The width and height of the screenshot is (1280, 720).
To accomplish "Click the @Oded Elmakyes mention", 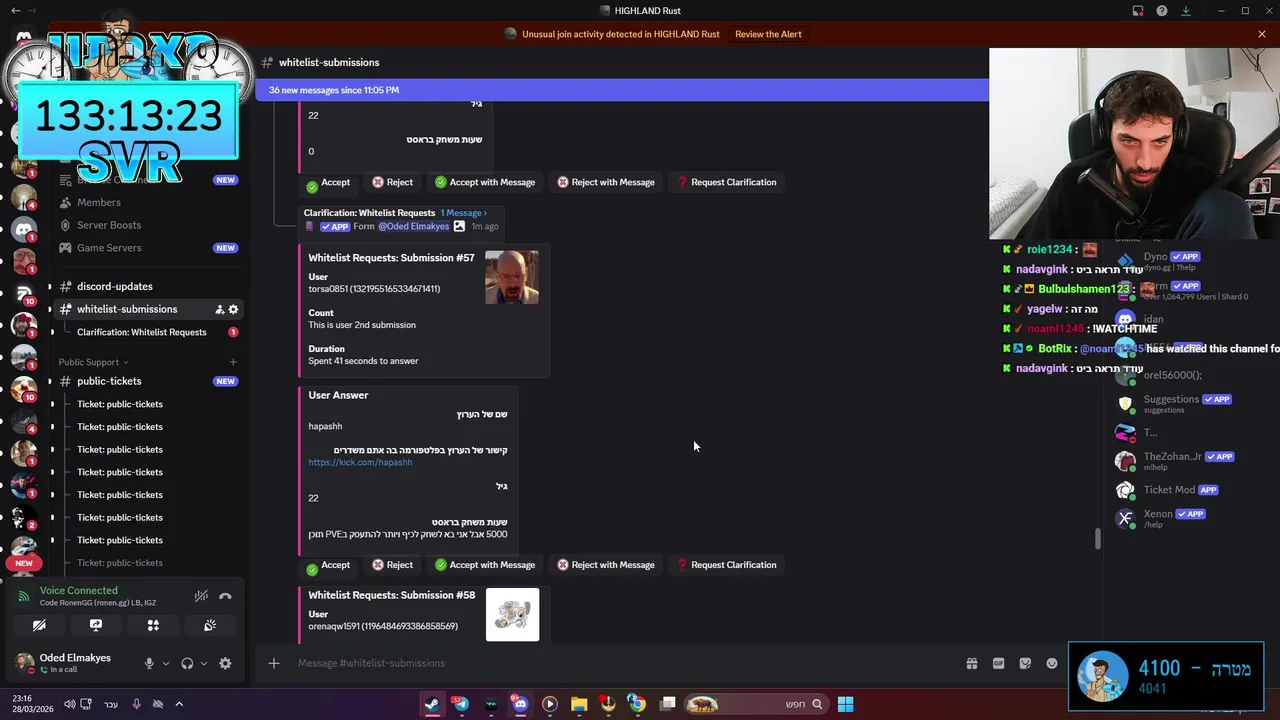I will click(413, 226).
